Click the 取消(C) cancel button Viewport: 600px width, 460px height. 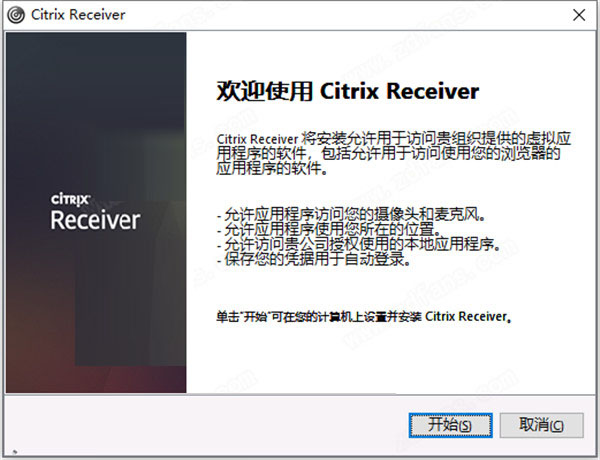coord(541,425)
